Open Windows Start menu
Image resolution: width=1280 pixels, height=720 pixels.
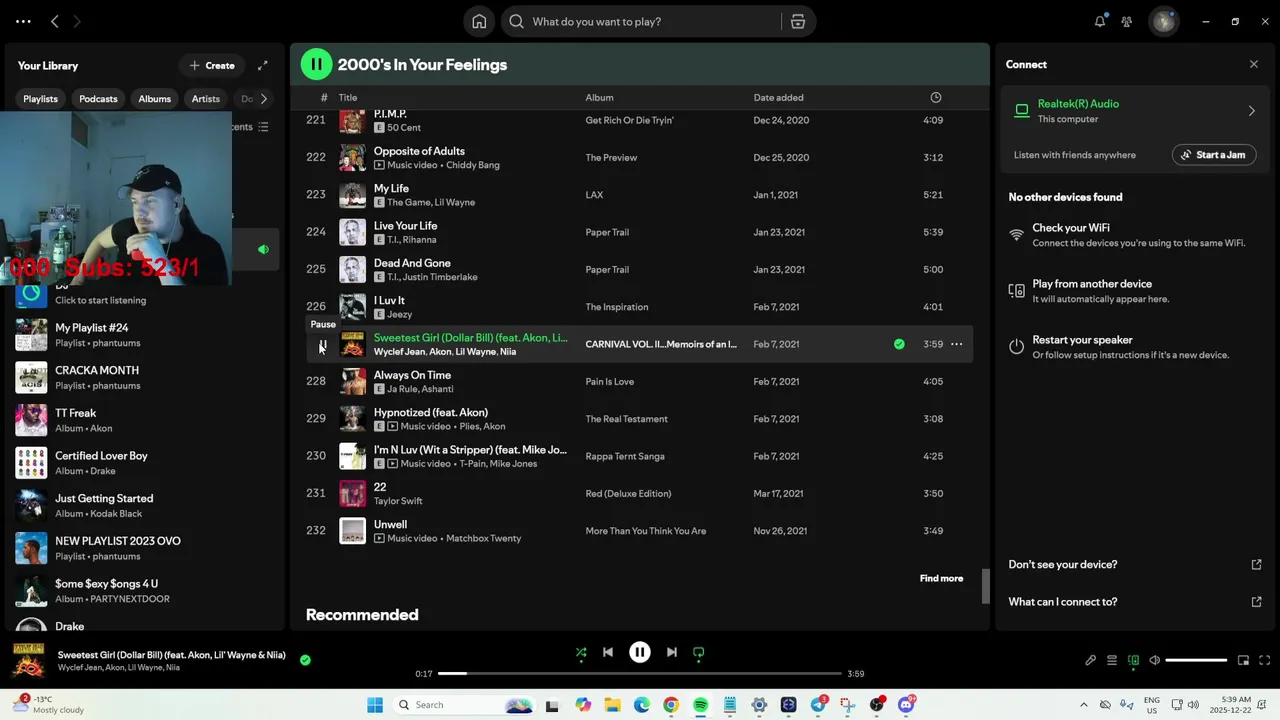click(375, 705)
